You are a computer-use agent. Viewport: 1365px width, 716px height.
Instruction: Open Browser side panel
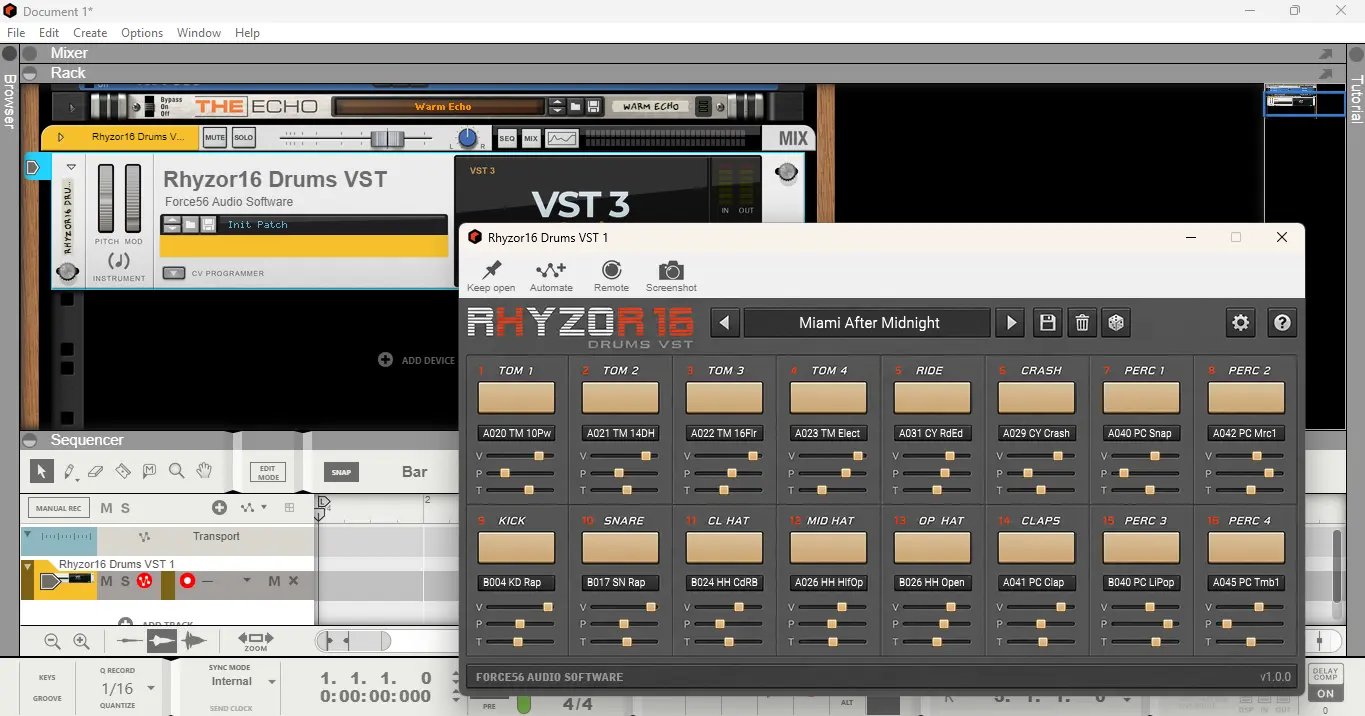(9, 100)
